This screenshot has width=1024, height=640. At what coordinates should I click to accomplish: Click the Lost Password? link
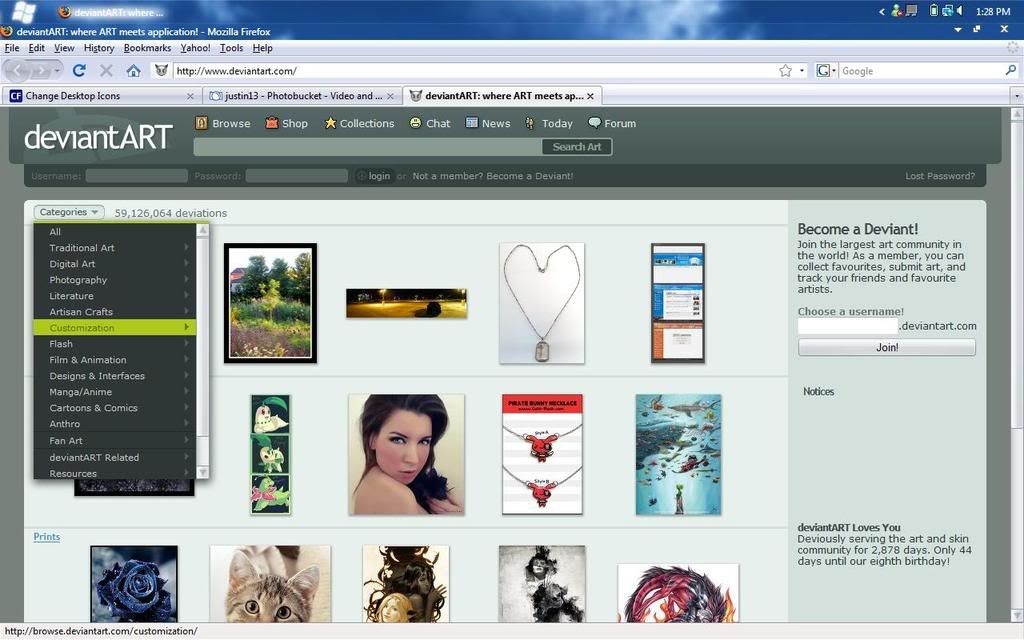pos(940,176)
